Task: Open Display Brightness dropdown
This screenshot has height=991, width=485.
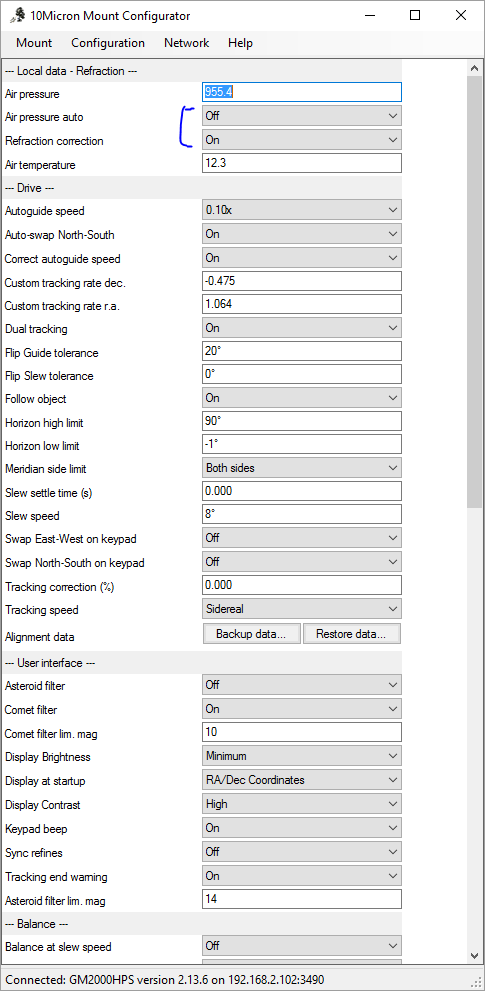Action: tap(302, 756)
